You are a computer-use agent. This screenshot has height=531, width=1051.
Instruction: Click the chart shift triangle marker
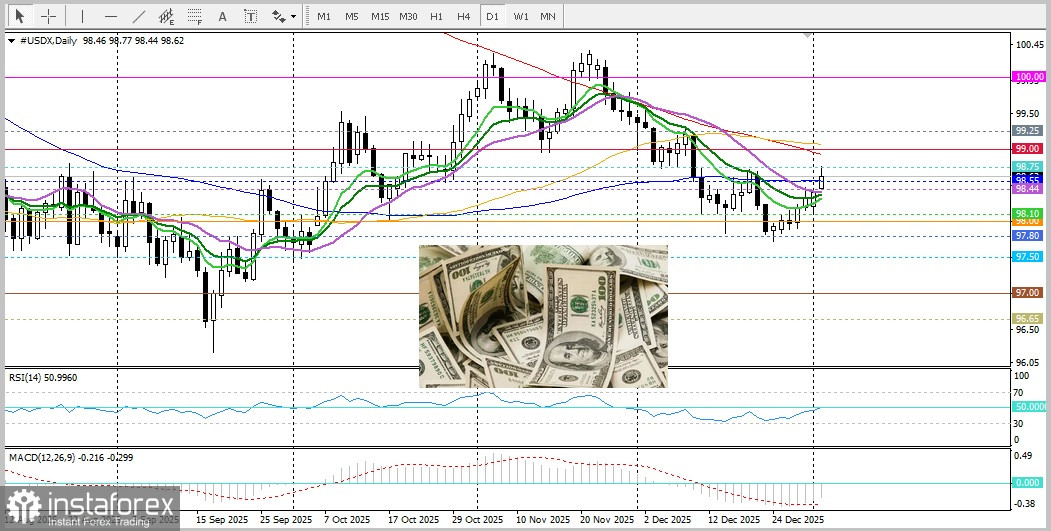808,34
